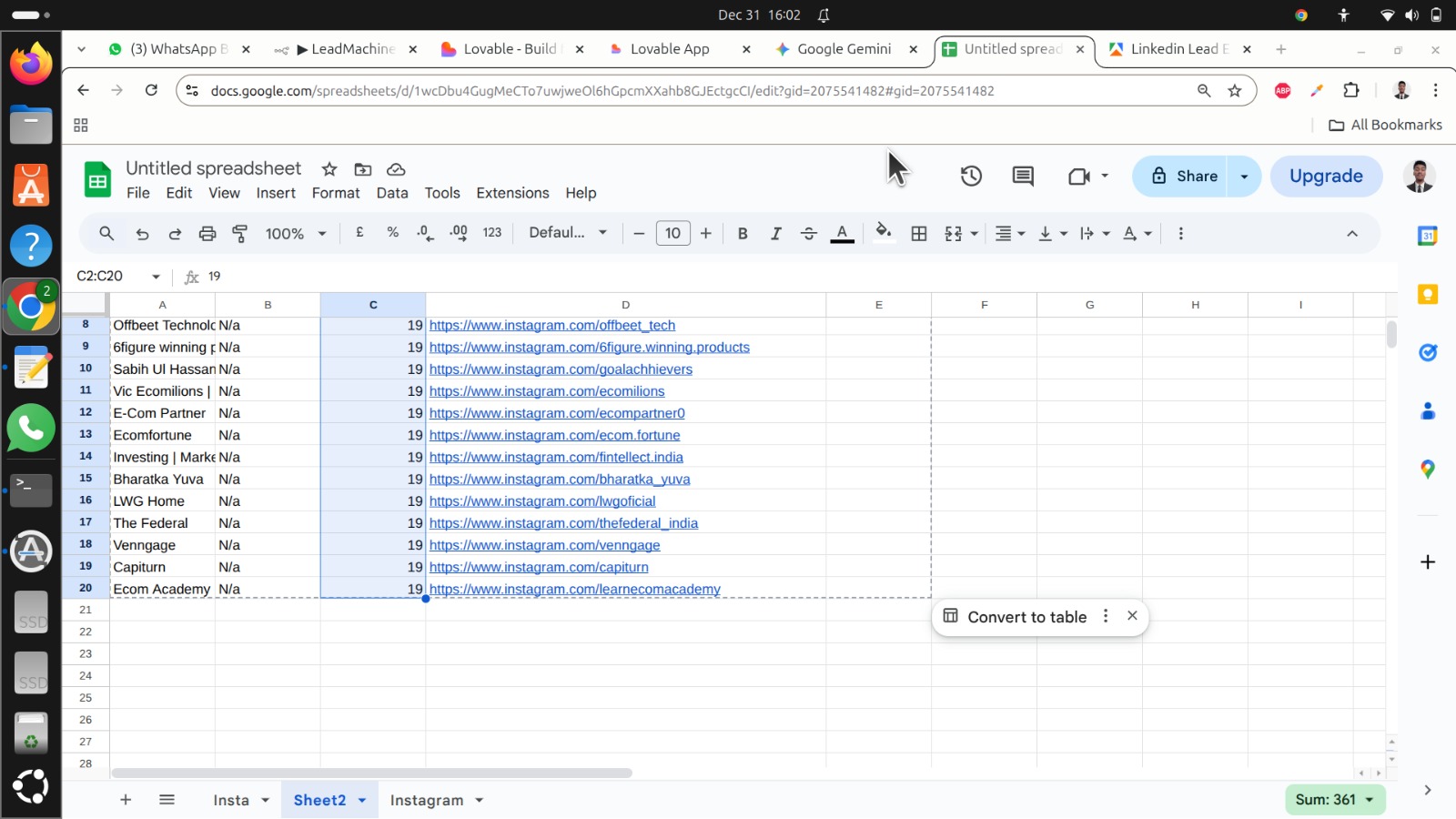Select column F header
This screenshot has height=819, width=1456.
click(x=985, y=305)
